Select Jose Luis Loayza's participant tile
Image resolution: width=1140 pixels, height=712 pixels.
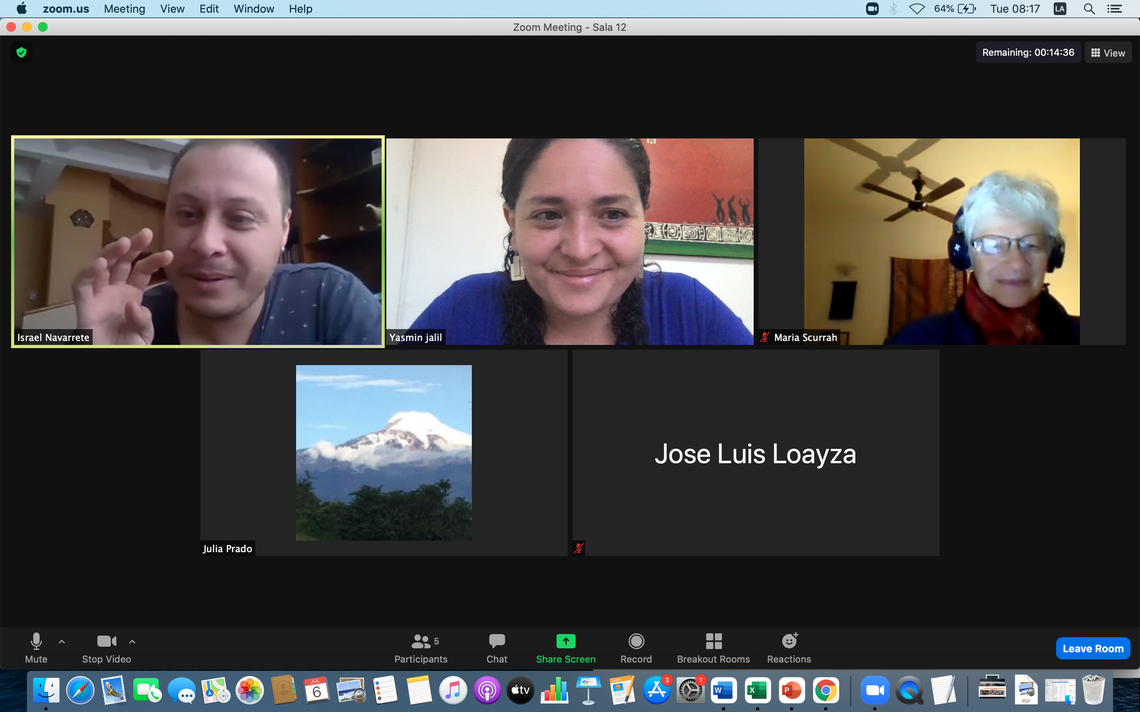coord(755,453)
